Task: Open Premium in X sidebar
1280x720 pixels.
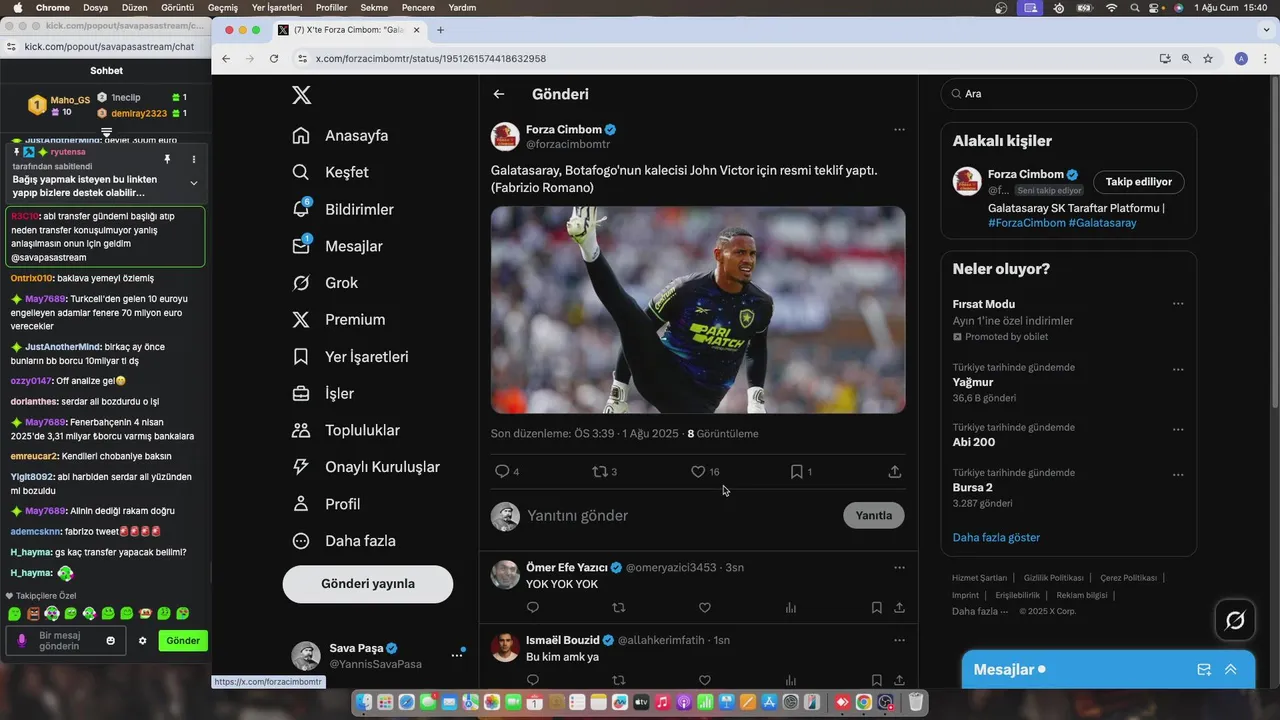Action: click(x=338, y=320)
